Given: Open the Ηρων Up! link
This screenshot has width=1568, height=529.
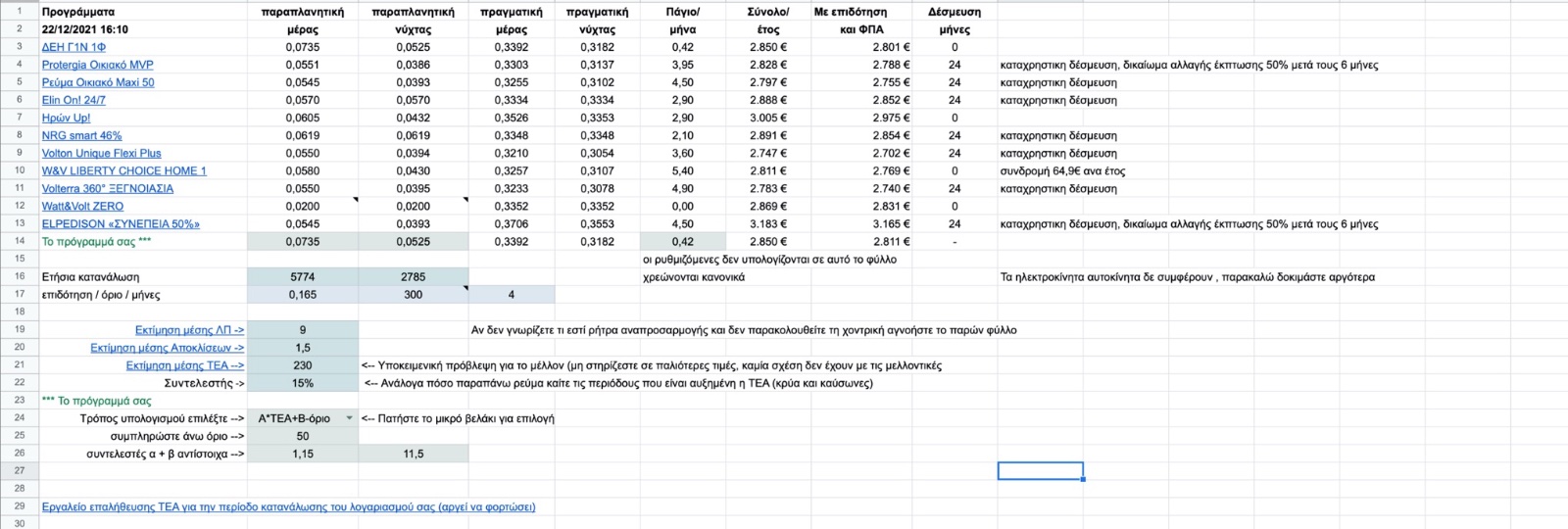Looking at the screenshot, I should click(66, 118).
